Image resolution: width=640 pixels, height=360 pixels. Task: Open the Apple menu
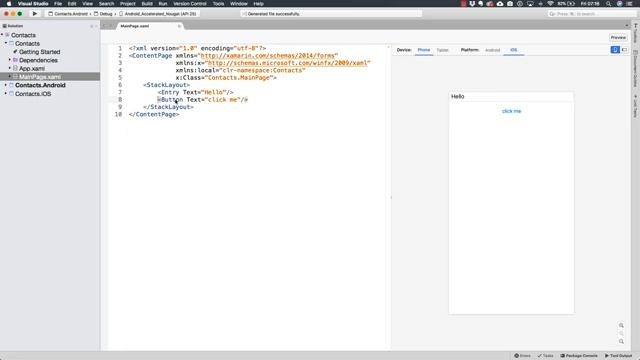[x=9, y=4]
